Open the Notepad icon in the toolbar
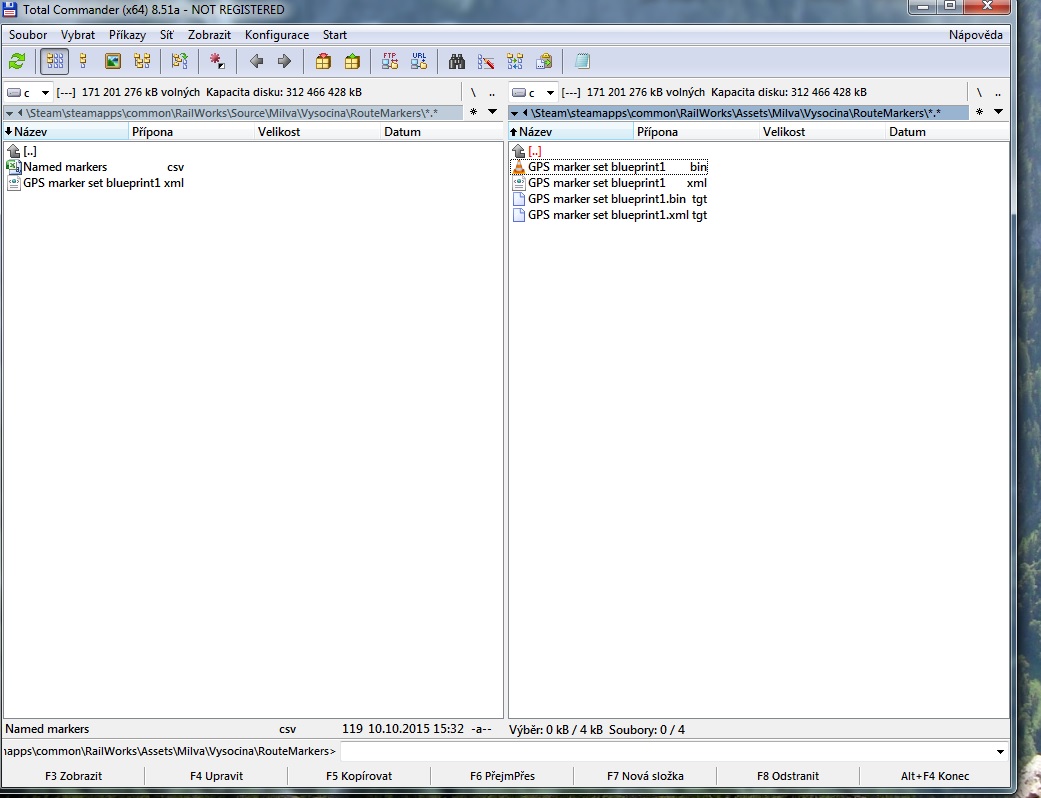This screenshot has width=1041, height=798. pos(582,62)
